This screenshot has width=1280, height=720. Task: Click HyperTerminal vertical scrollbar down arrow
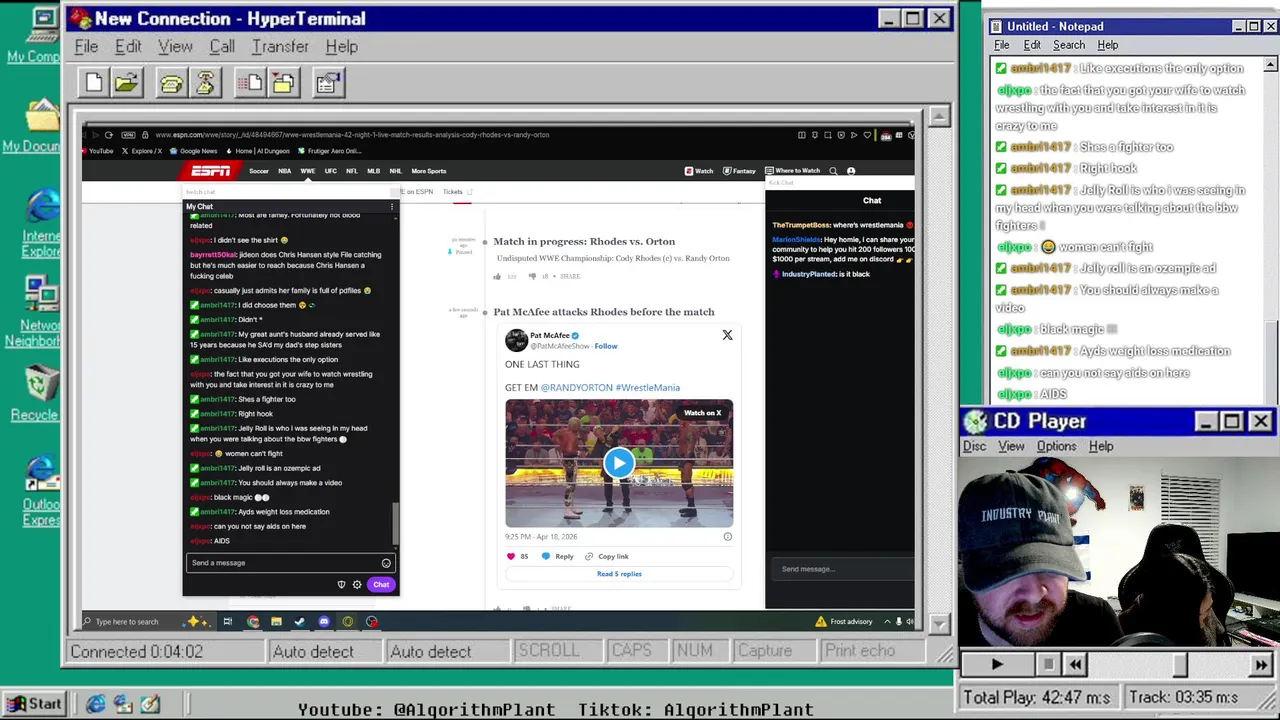pyautogui.click(x=938, y=624)
